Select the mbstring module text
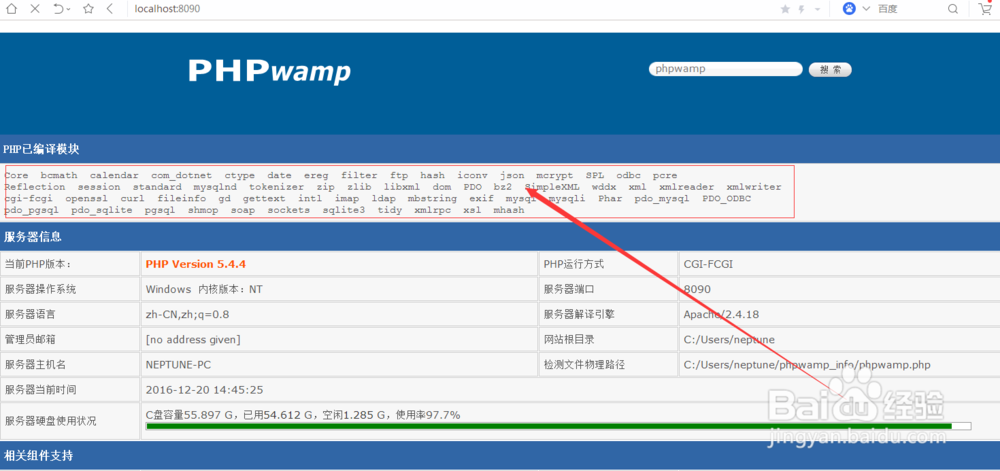1000x471 pixels. click(x=432, y=198)
